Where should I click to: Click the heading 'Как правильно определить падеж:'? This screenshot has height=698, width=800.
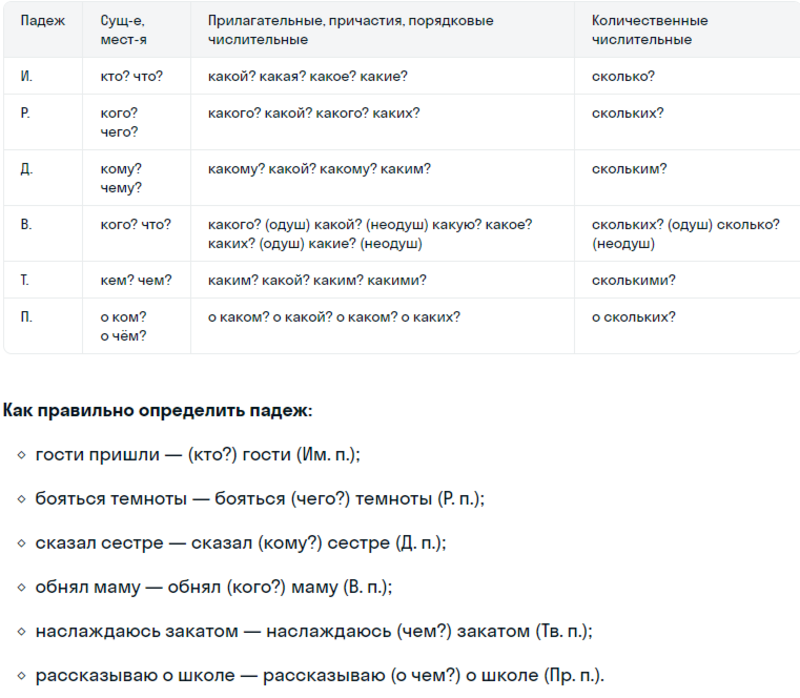tap(158, 410)
